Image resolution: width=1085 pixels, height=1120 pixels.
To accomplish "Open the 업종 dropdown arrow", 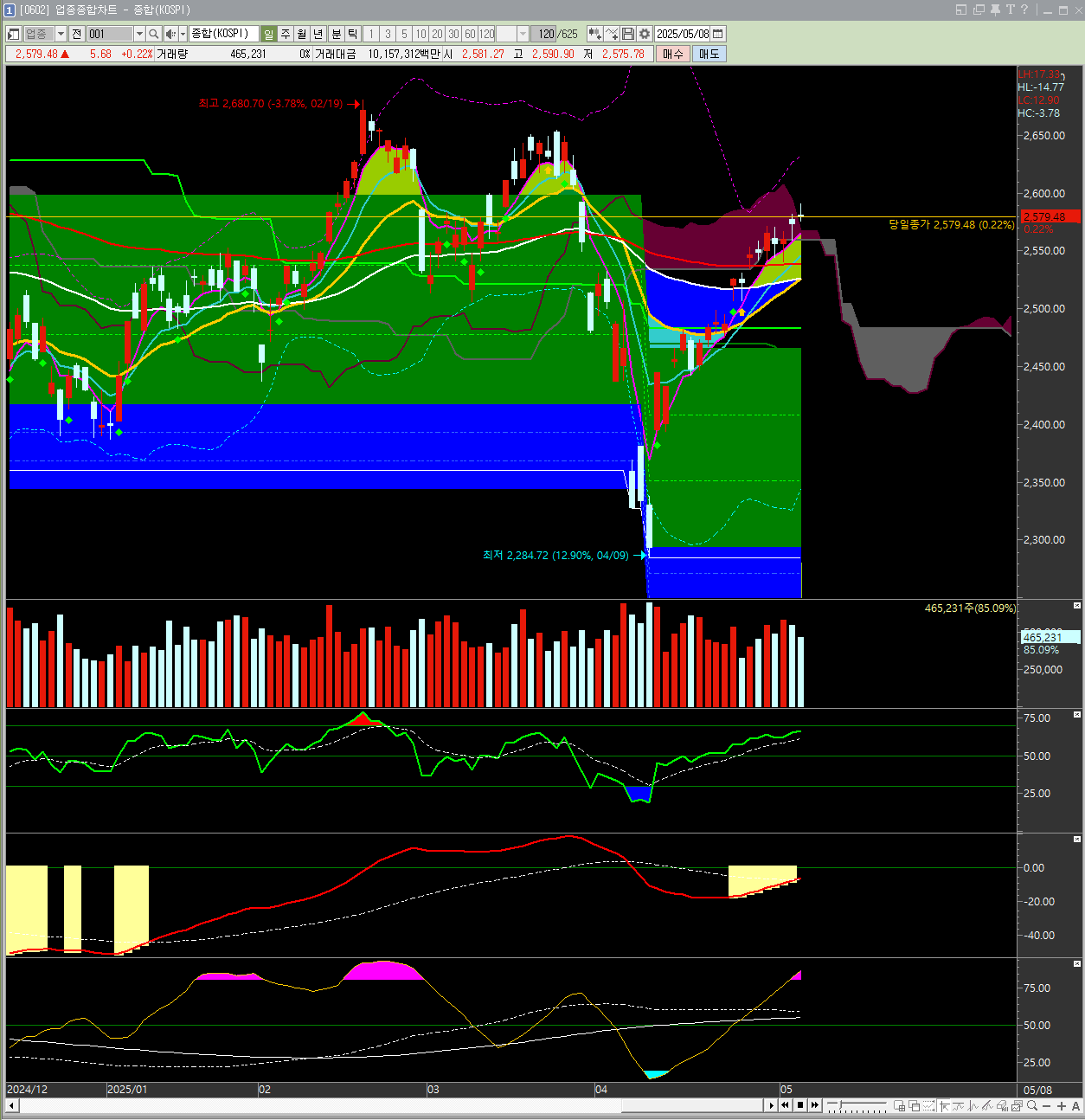I will click(x=61, y=34).
